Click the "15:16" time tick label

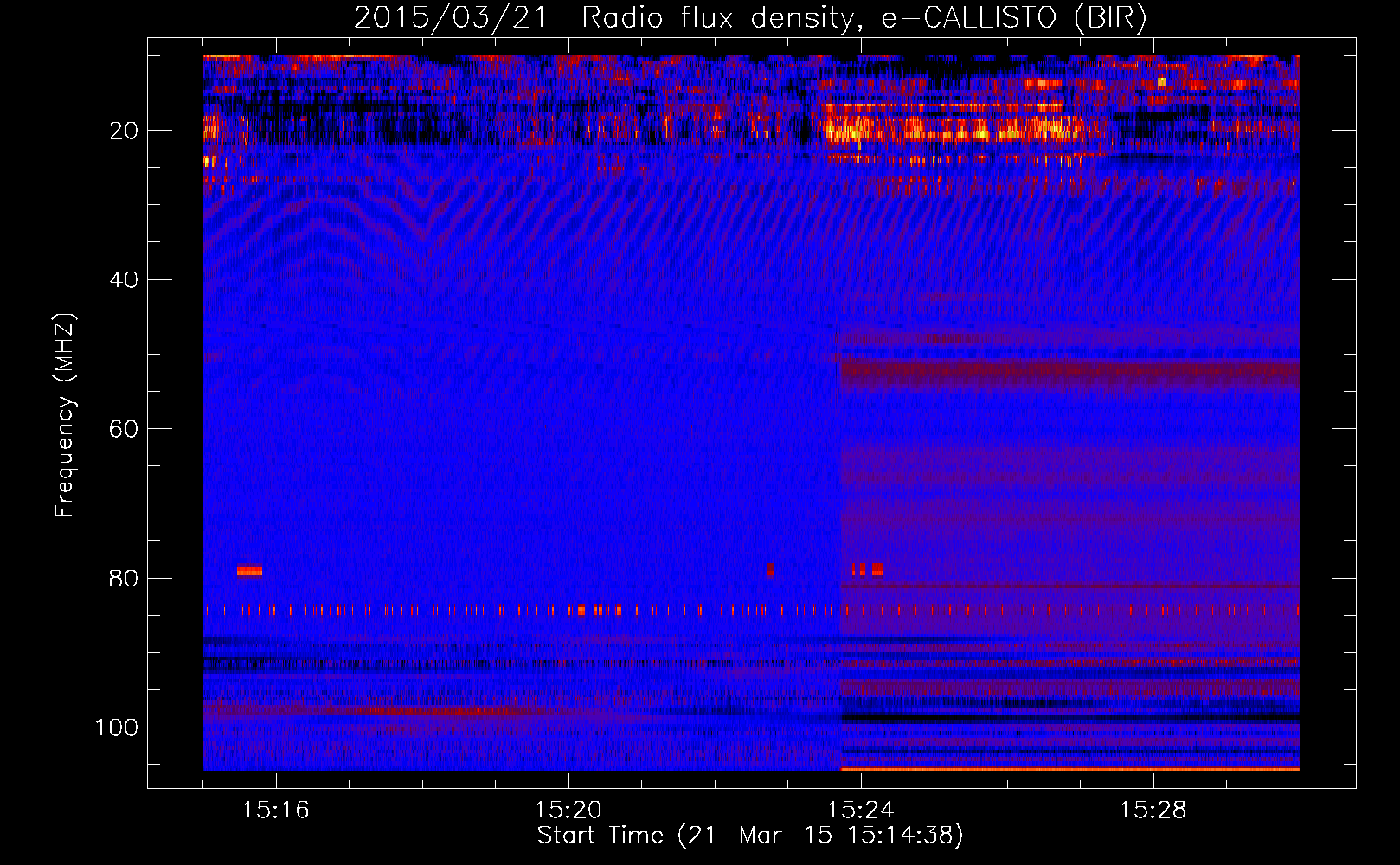coord(276,810)
